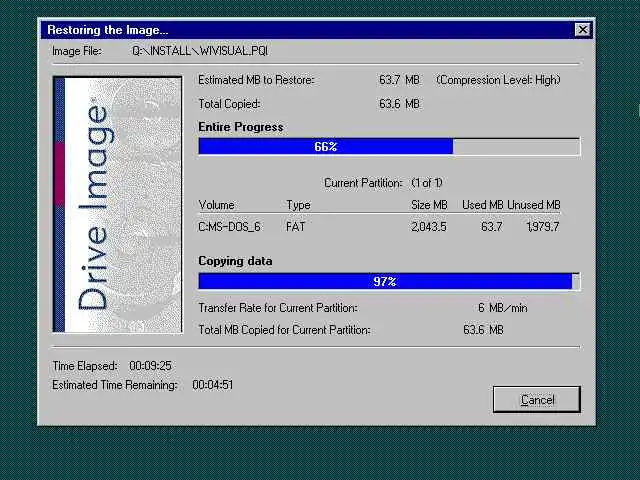This screenshot has width=640, height=480.
Task: Click the Drive Image logo panel
Action: pyautogui.click(x=118, y=204)
